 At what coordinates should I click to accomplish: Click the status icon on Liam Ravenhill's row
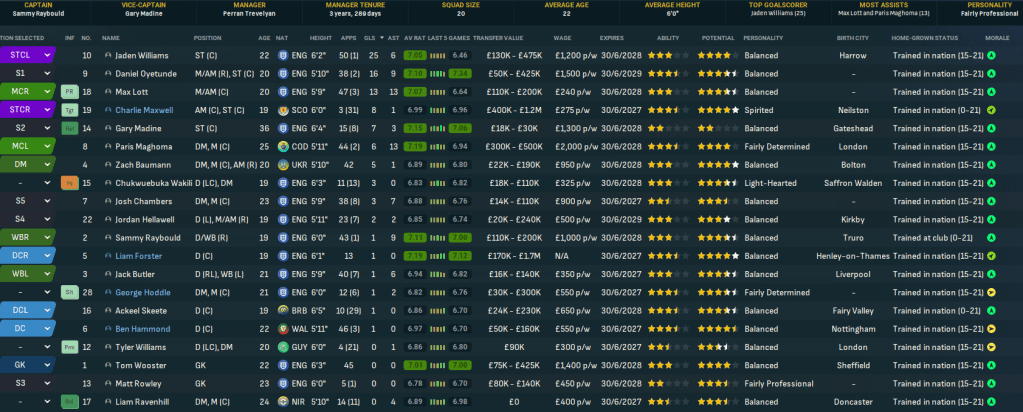coord(70,401)
